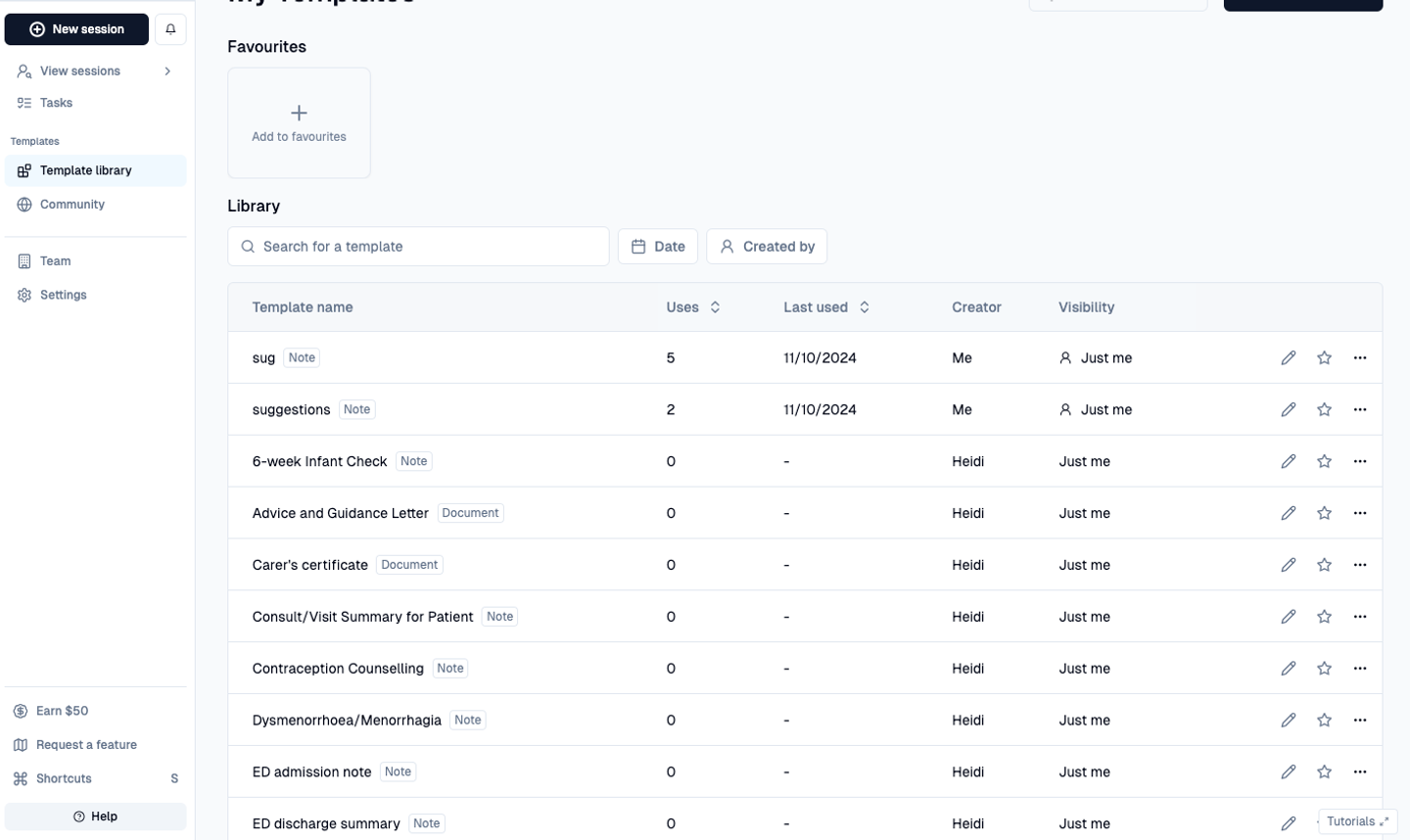Open Settings from the sidebar
This screenshot has height=840, width=1410.
click(x=63, y=295)
